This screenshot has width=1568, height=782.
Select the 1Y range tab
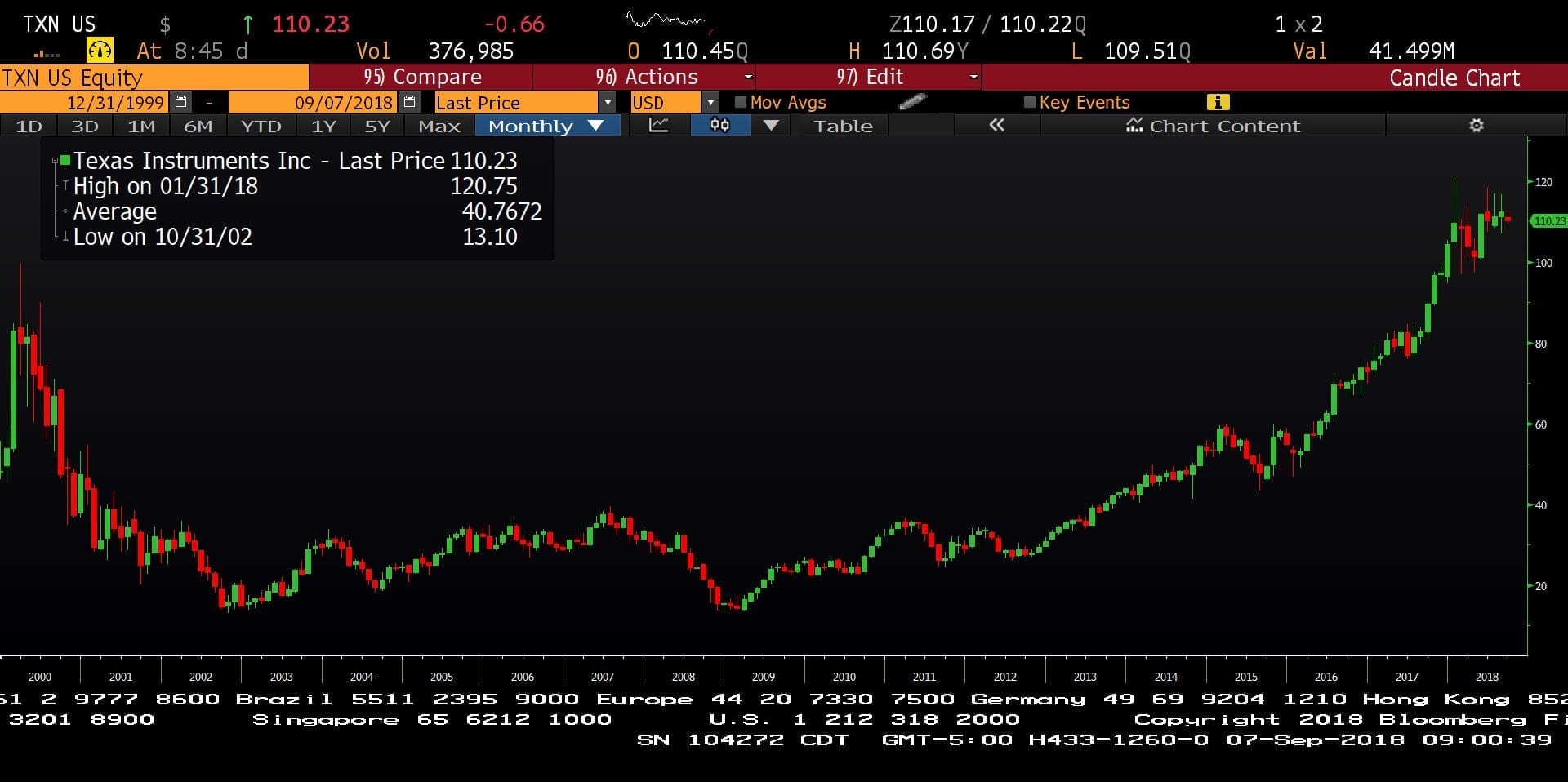tap(323, 126)
